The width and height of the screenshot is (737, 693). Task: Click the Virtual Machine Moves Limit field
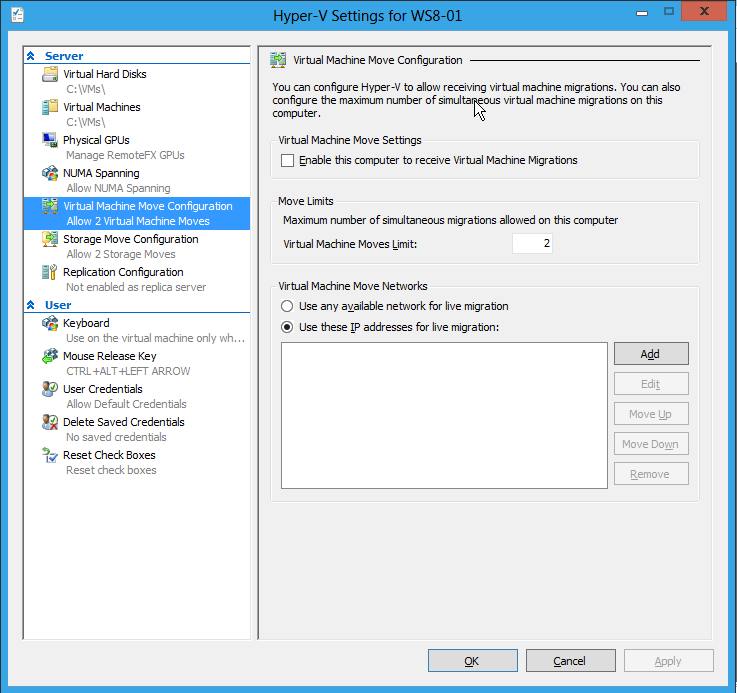[532, 244]
